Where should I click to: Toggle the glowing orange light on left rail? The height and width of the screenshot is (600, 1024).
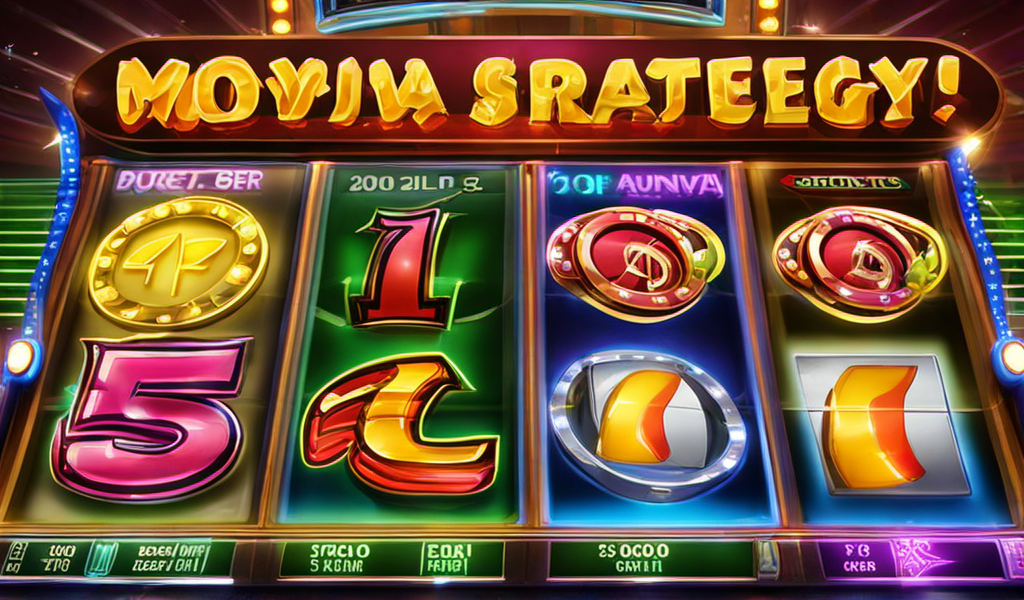point(20,357)
